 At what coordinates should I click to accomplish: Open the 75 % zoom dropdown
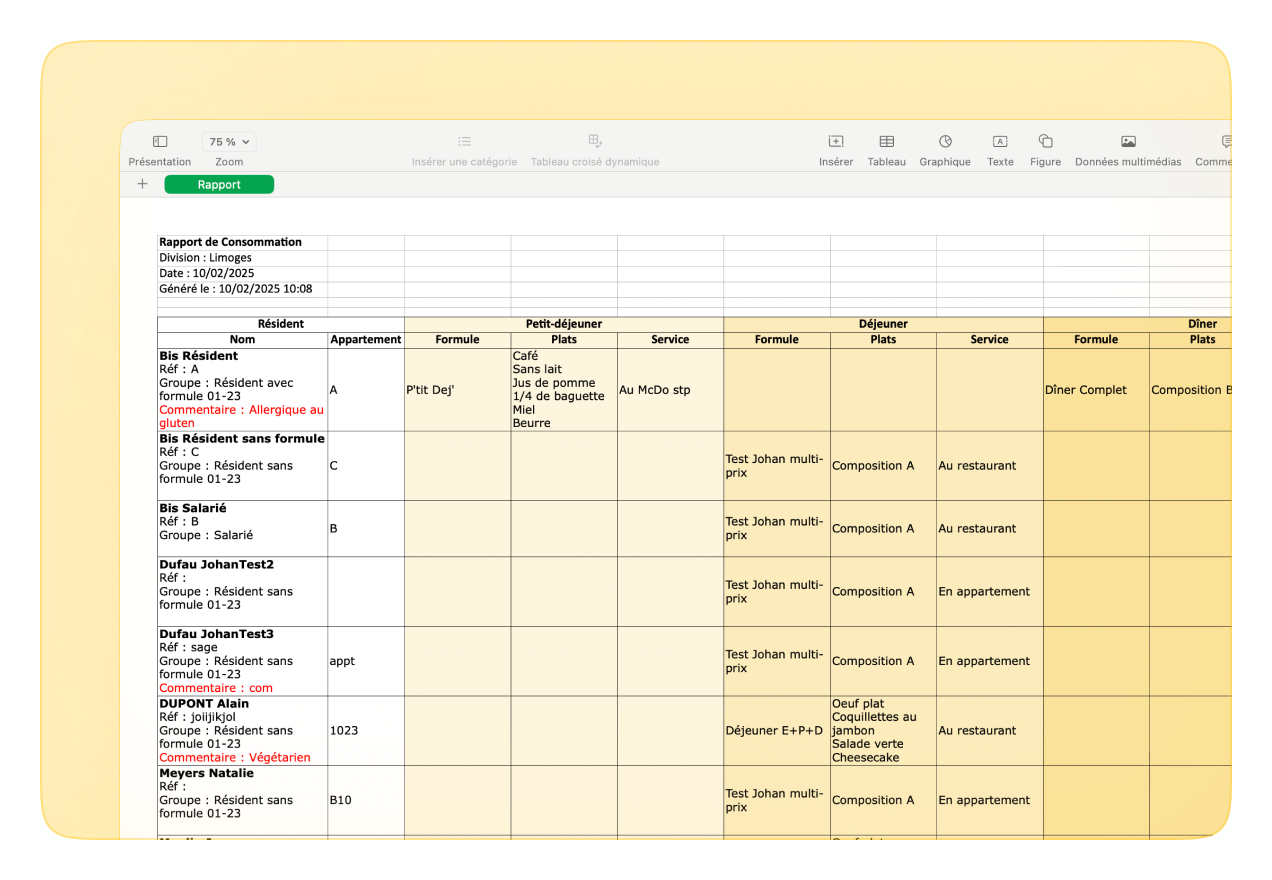click(229, 142)
